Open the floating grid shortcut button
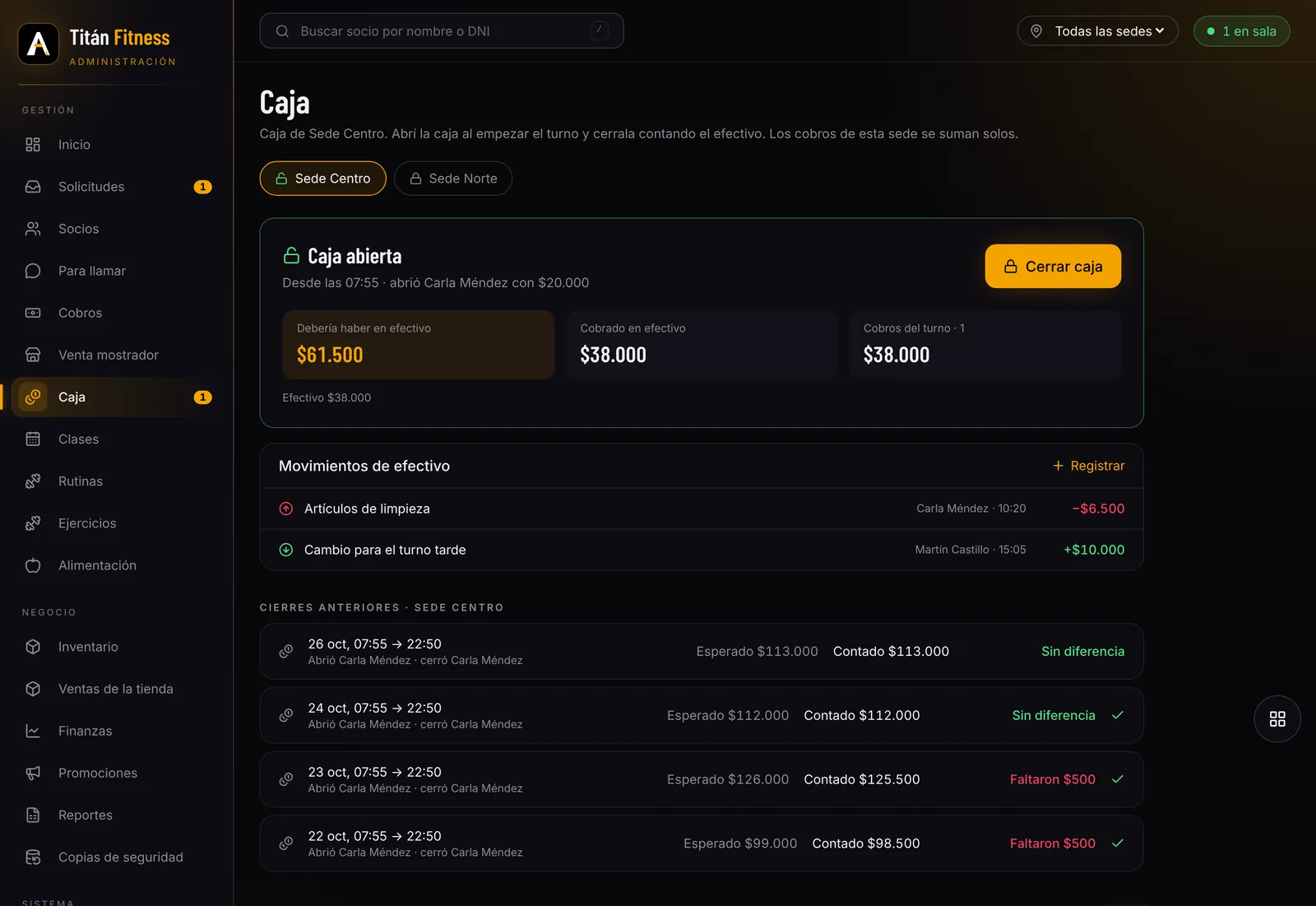Image resolution: width=1316 pixels, height=906 pixels. coord(1277,719)
